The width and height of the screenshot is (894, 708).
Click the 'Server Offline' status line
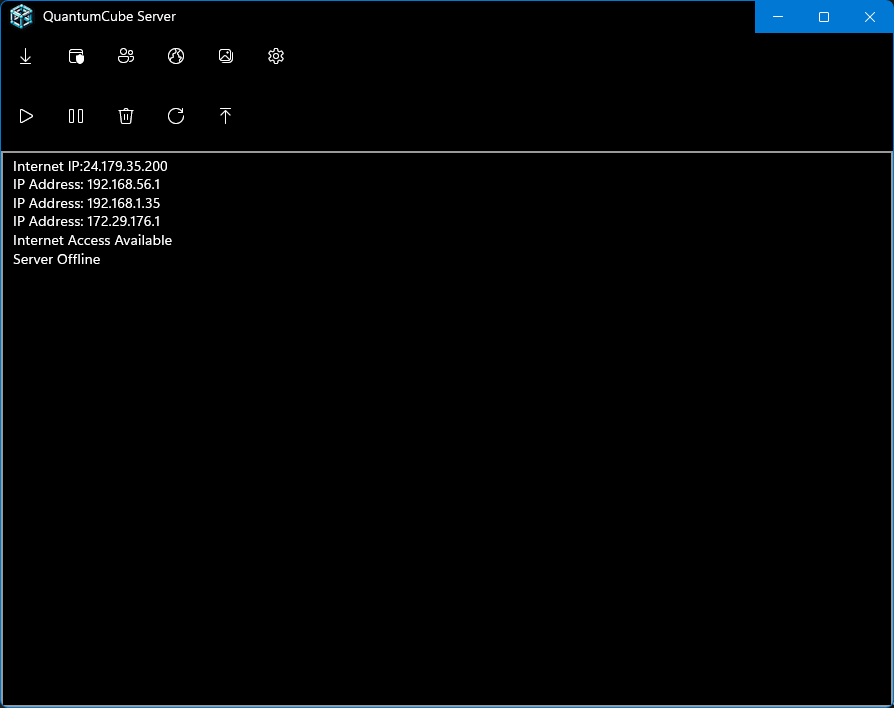point(57,259)
